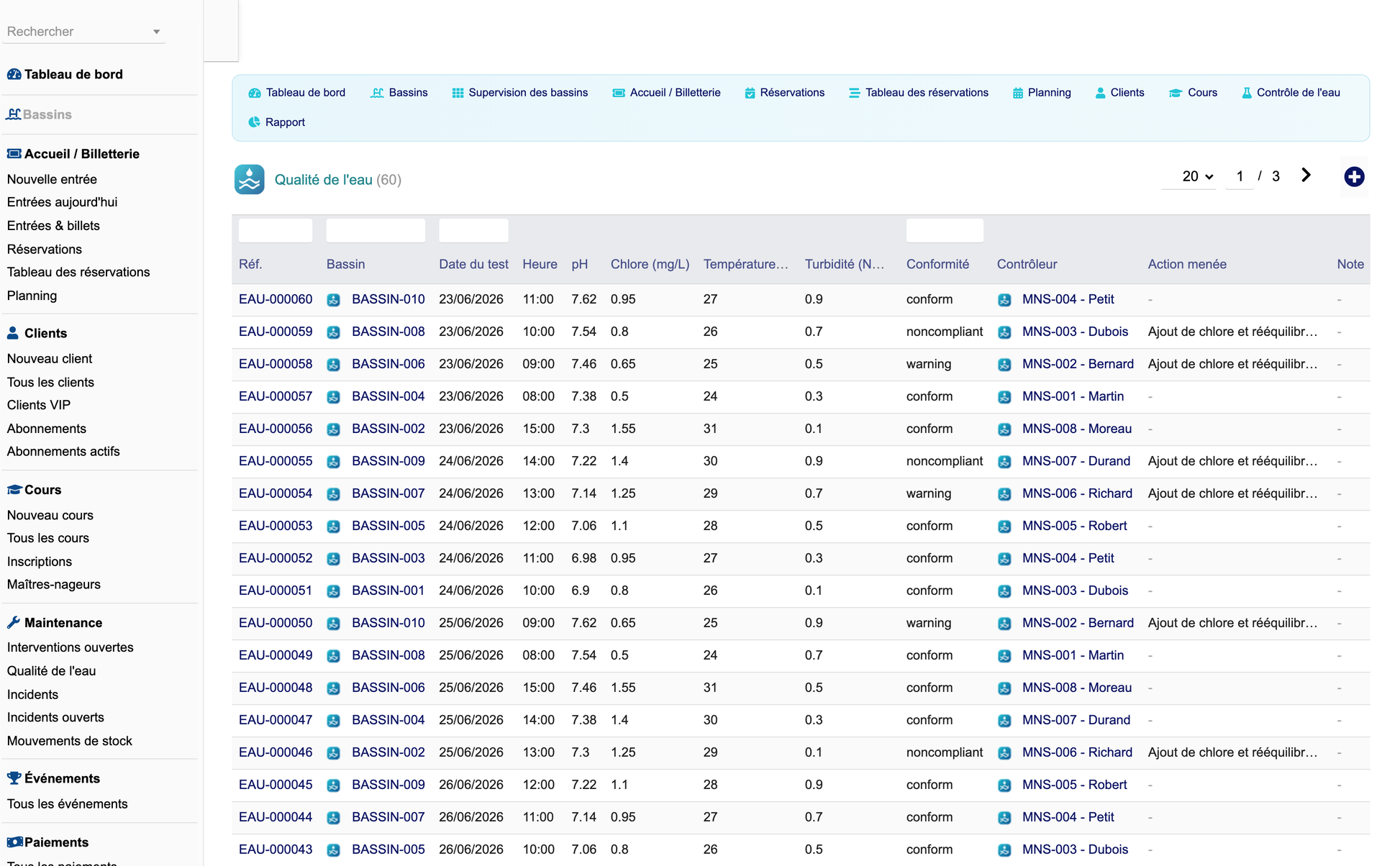Image resolution: width=1400 pixels, height=866 pixels.
Task: Open the 20 rows per page dropdown
Action: click(x=1197, y=176)
